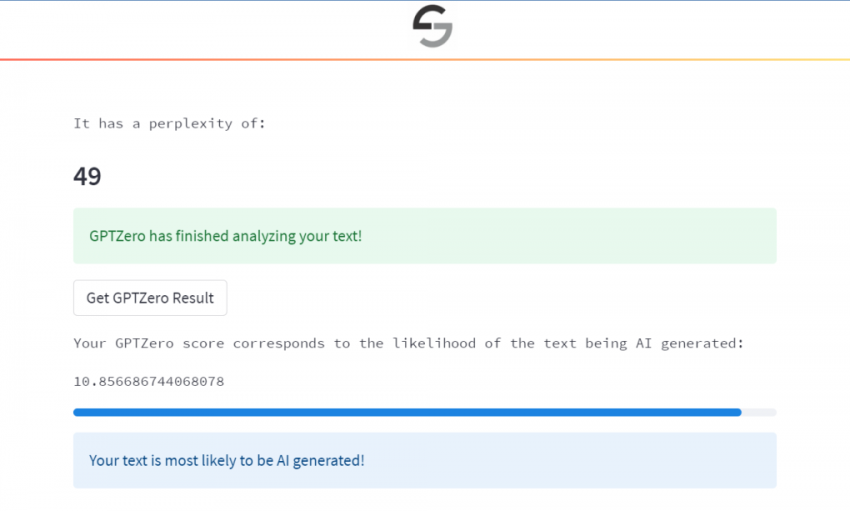Screen dimensions: 850x511
Task: Click the blue filled portion of progress bar
Action: click(x=400, y=412)
